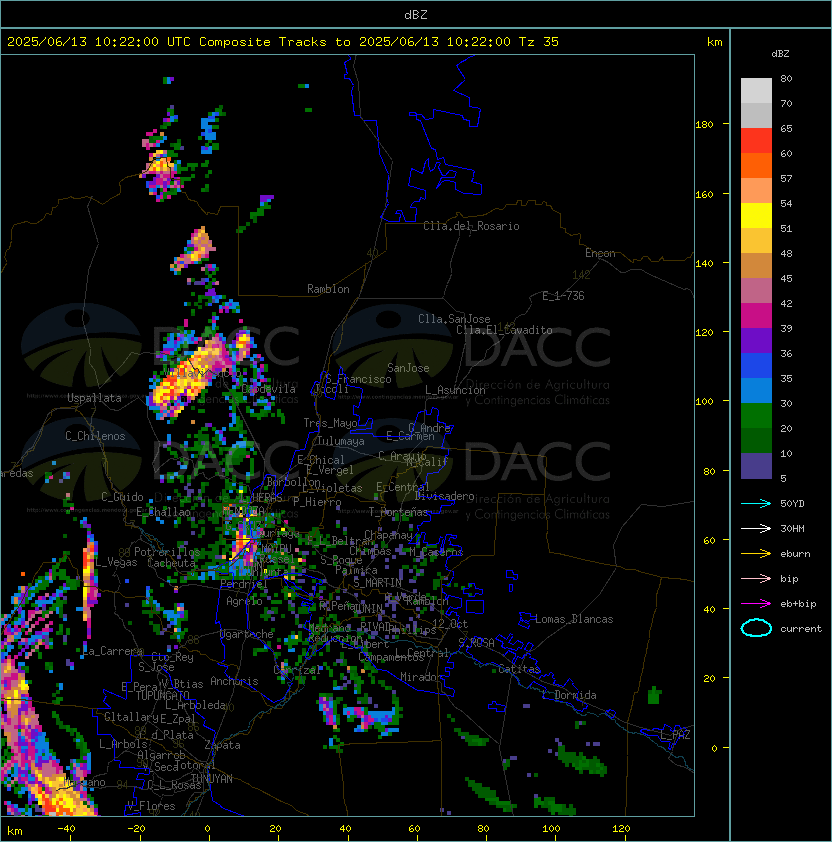Screen dimensions: 832x842
Task: Click the 'Cacheuta' place label
Action: (x=171, y=563)
